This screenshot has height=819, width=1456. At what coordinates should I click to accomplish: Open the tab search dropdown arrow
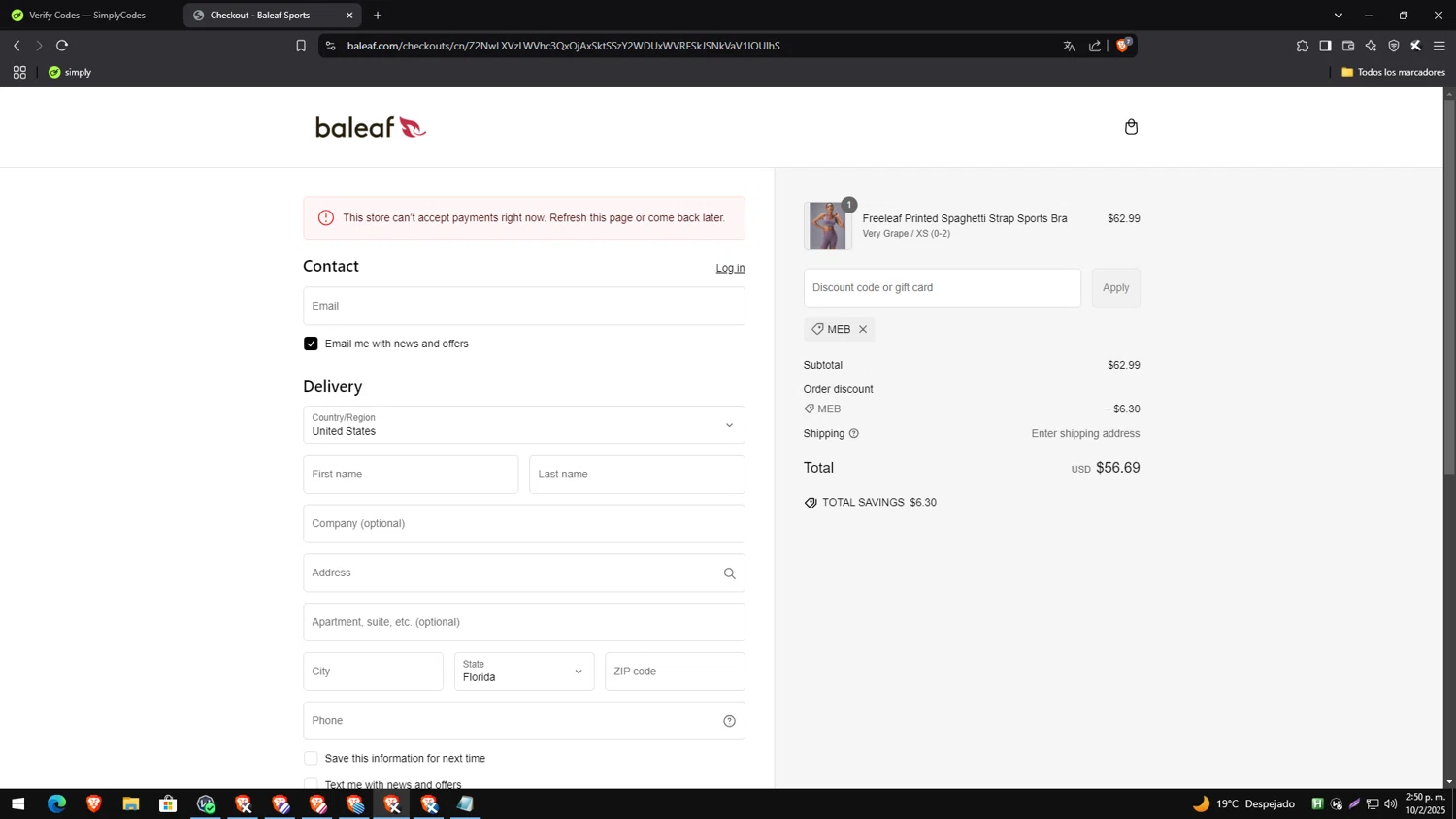[x=1338, y=16]
